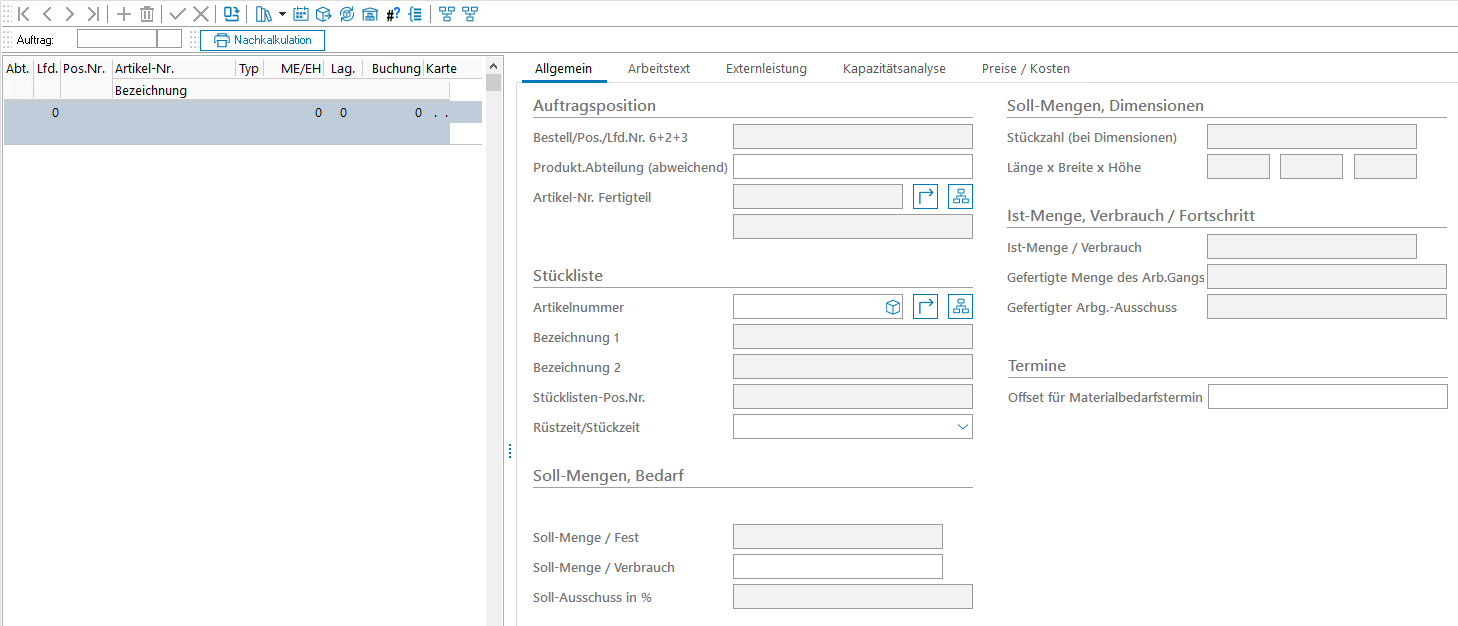Click the warehouse icon in toolbar

pyautogui.click(x=370, y=14)
